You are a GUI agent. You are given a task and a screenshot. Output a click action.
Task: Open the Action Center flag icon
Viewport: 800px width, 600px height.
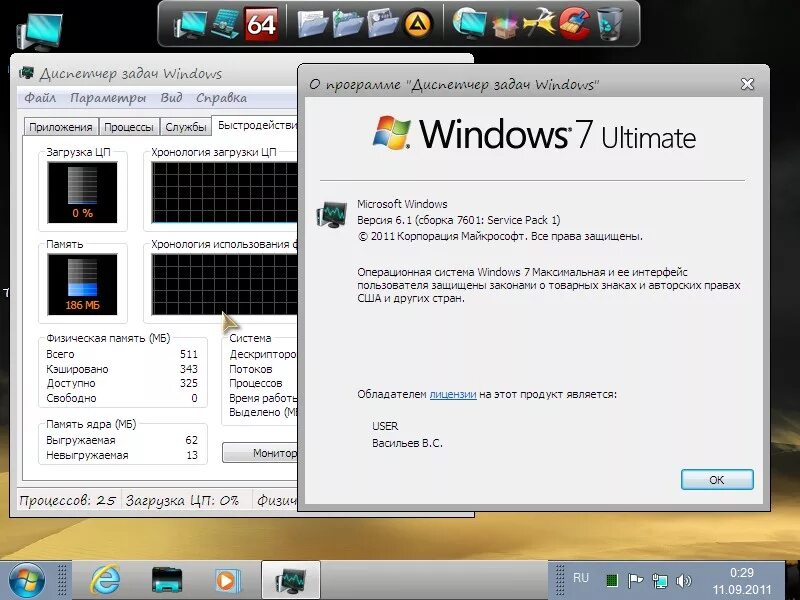click(x=635, y=581)
